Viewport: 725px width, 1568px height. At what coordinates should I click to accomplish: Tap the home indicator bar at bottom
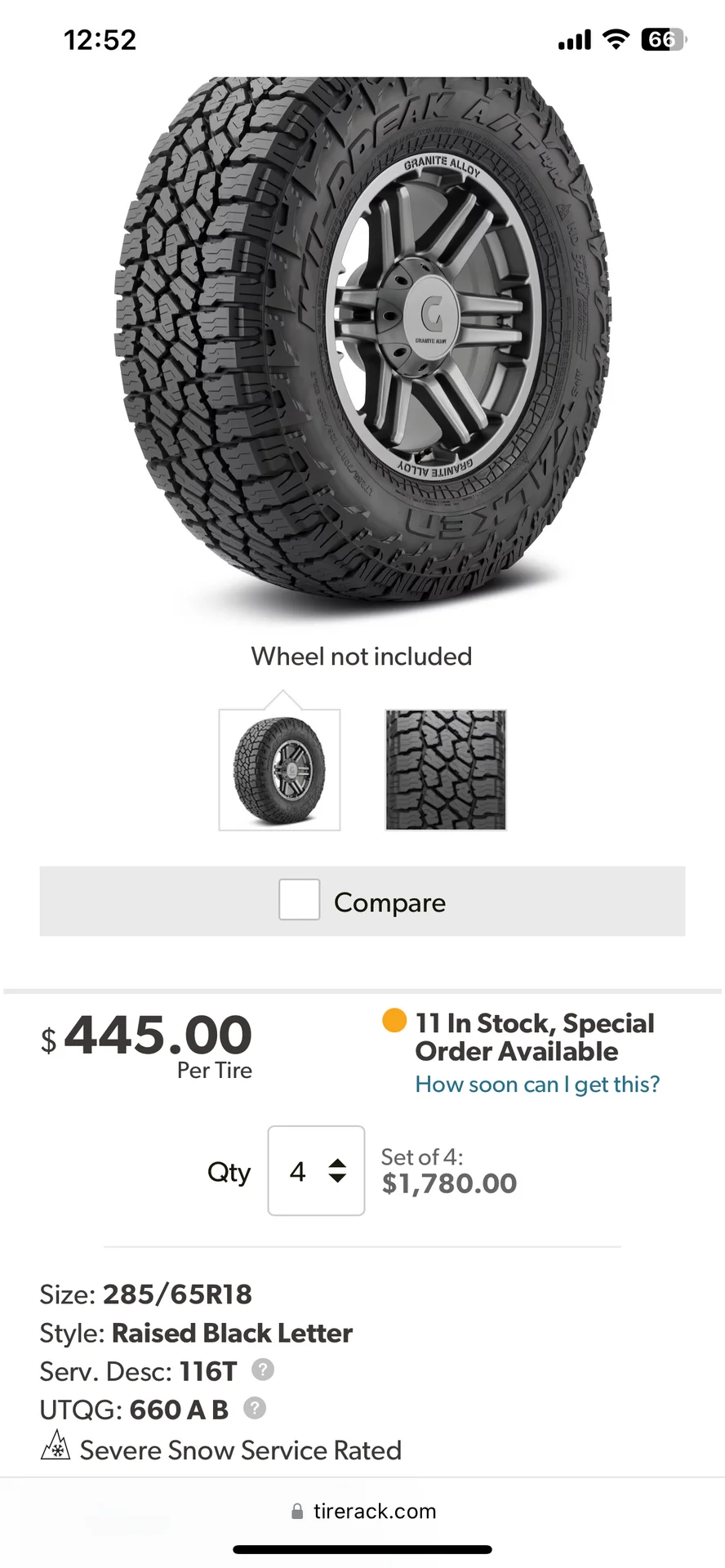tap(362, 1549)
